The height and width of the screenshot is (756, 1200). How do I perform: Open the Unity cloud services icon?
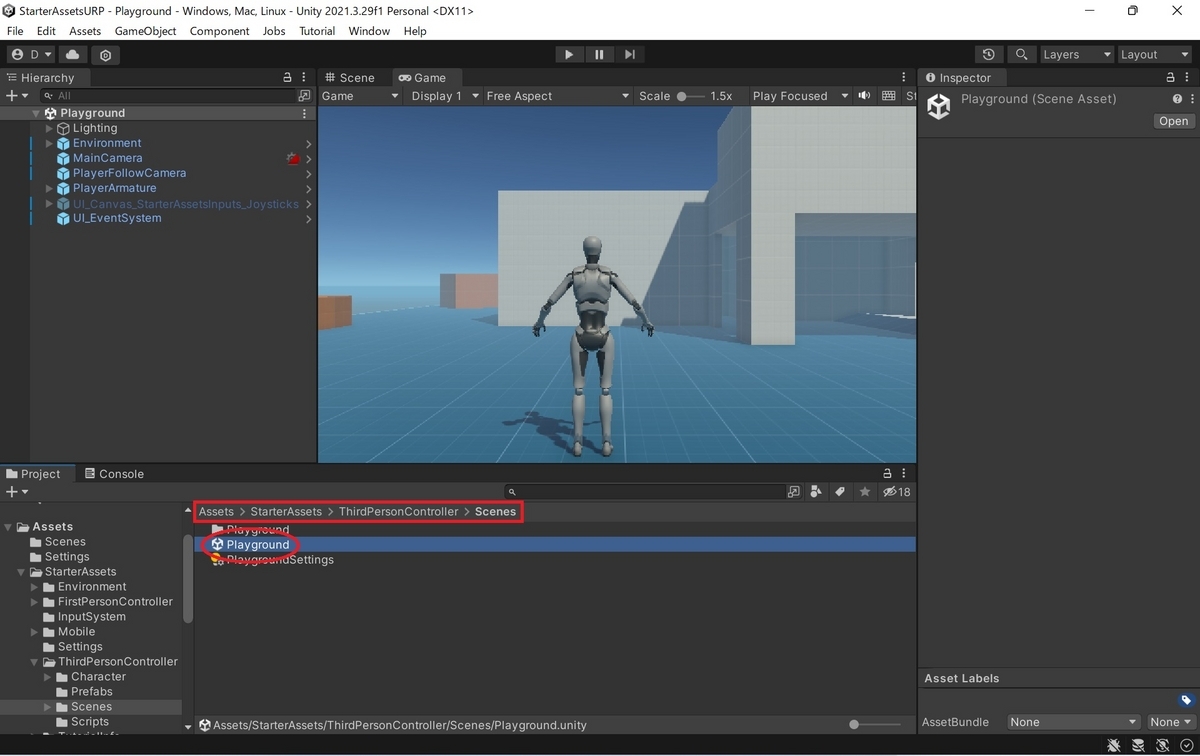click(72, 55)
